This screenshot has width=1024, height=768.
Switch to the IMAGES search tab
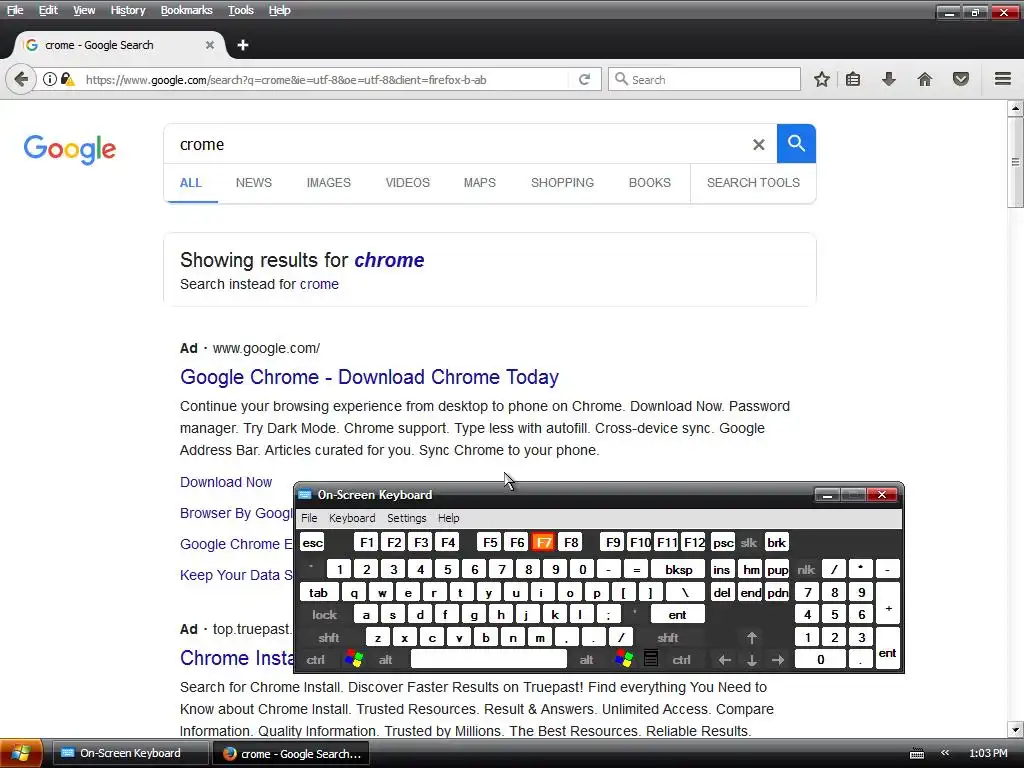[328, 183]
